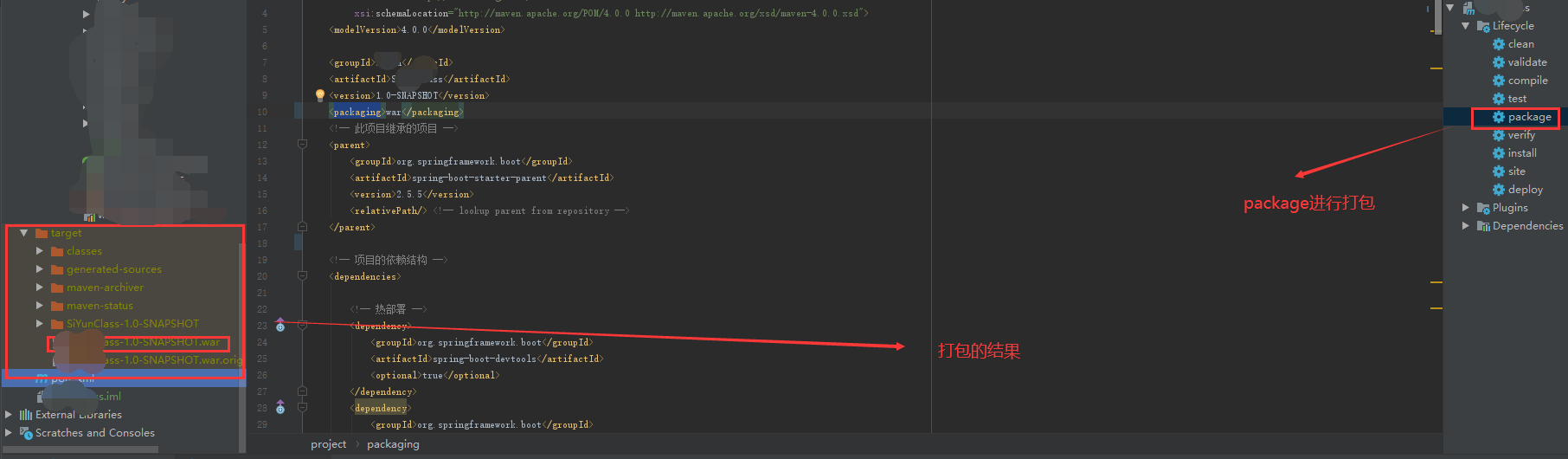Place cursor in modelVersion 4.0.0 line
1568x459 pixels.
click(417, 29)
